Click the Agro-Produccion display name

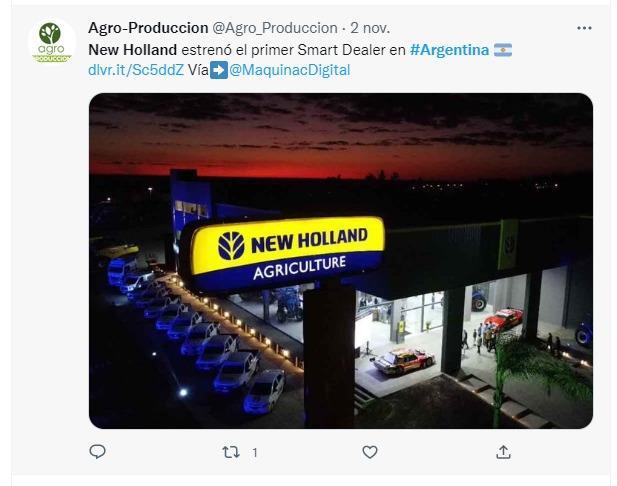click(x=148, y=28)
